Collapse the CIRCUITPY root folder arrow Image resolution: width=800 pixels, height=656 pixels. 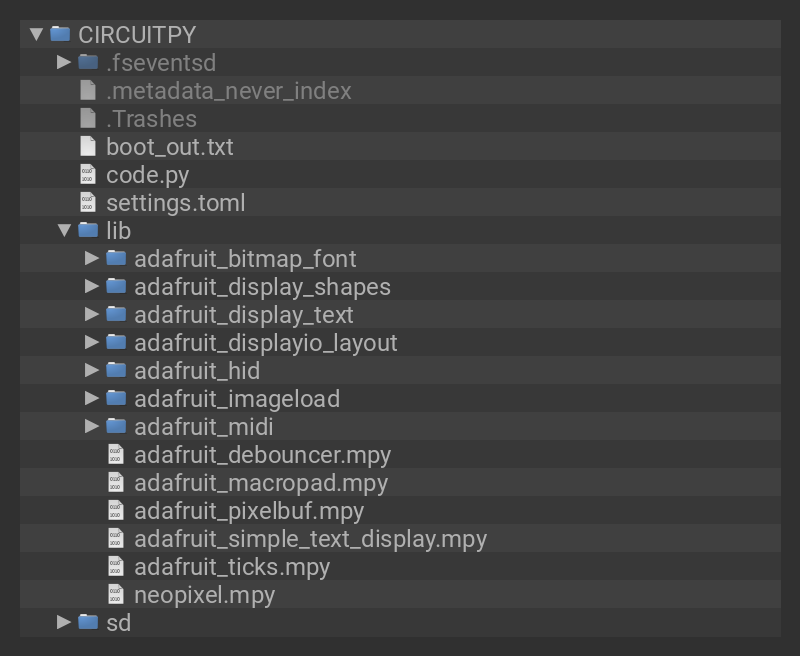pos(36,34)
